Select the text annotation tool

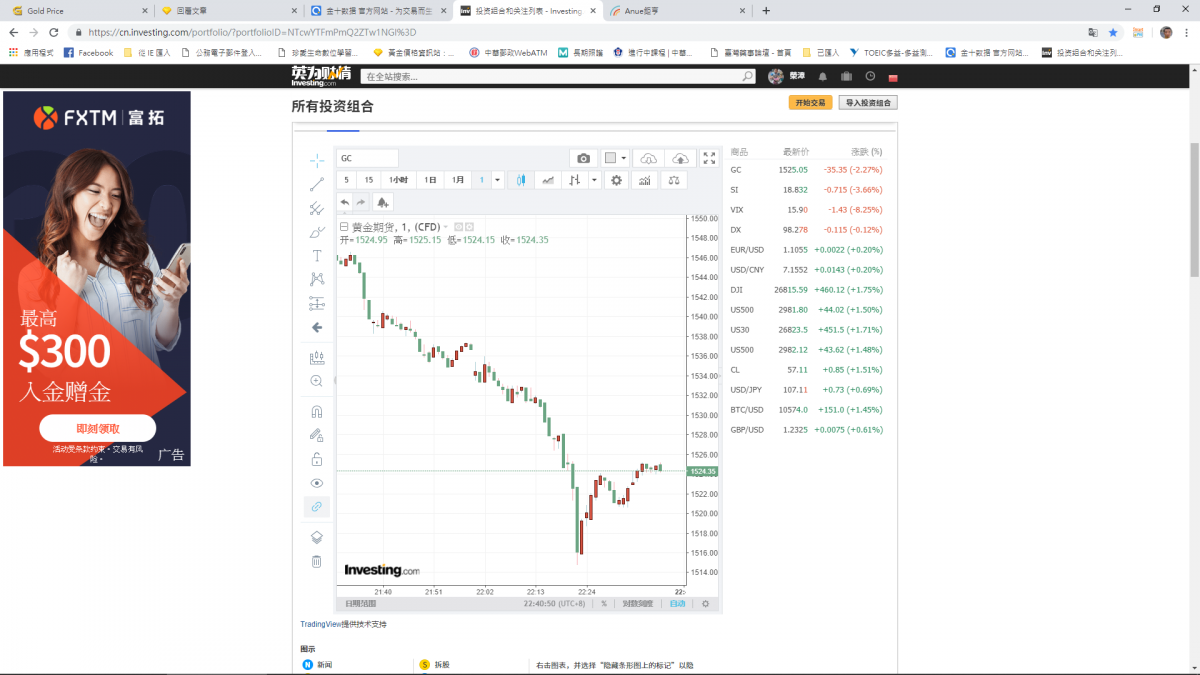pos(316,256)
